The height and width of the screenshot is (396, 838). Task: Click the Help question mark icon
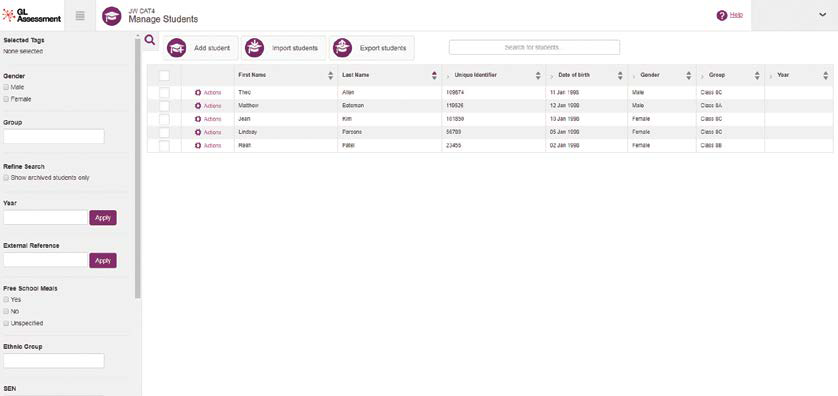[x=722, y=15]
